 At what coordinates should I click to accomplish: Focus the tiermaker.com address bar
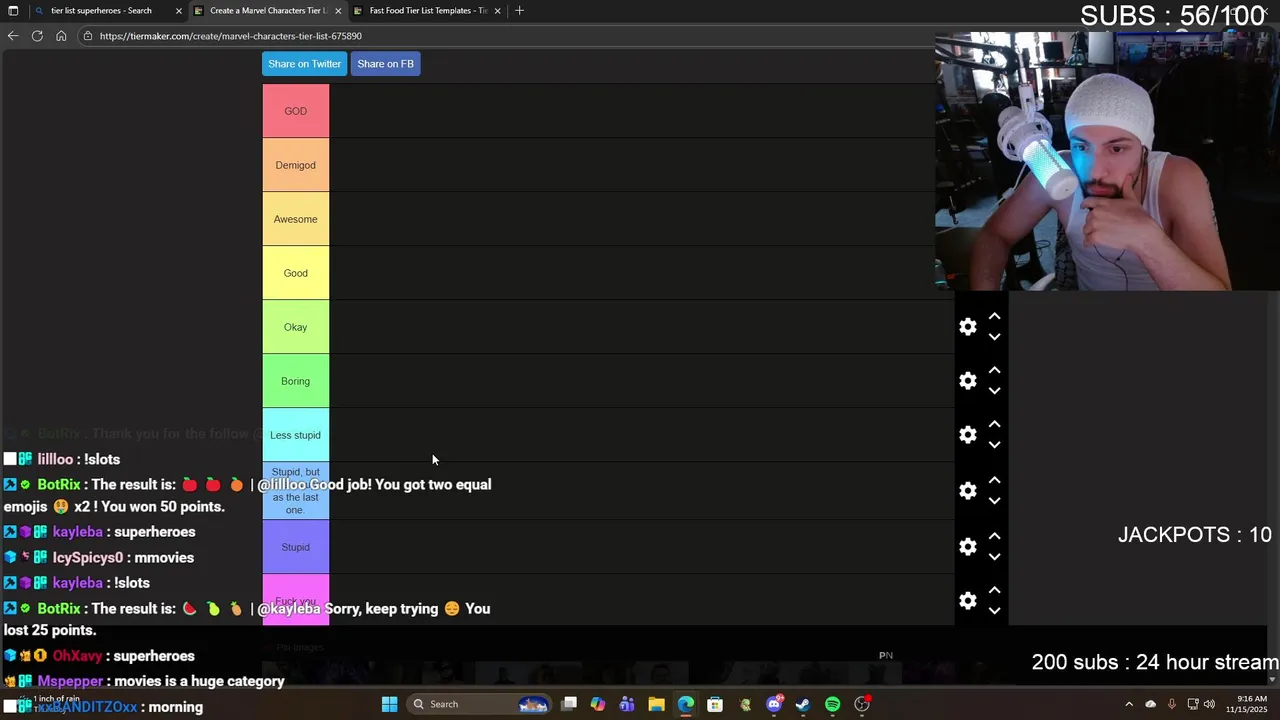[x=500, y=36]
